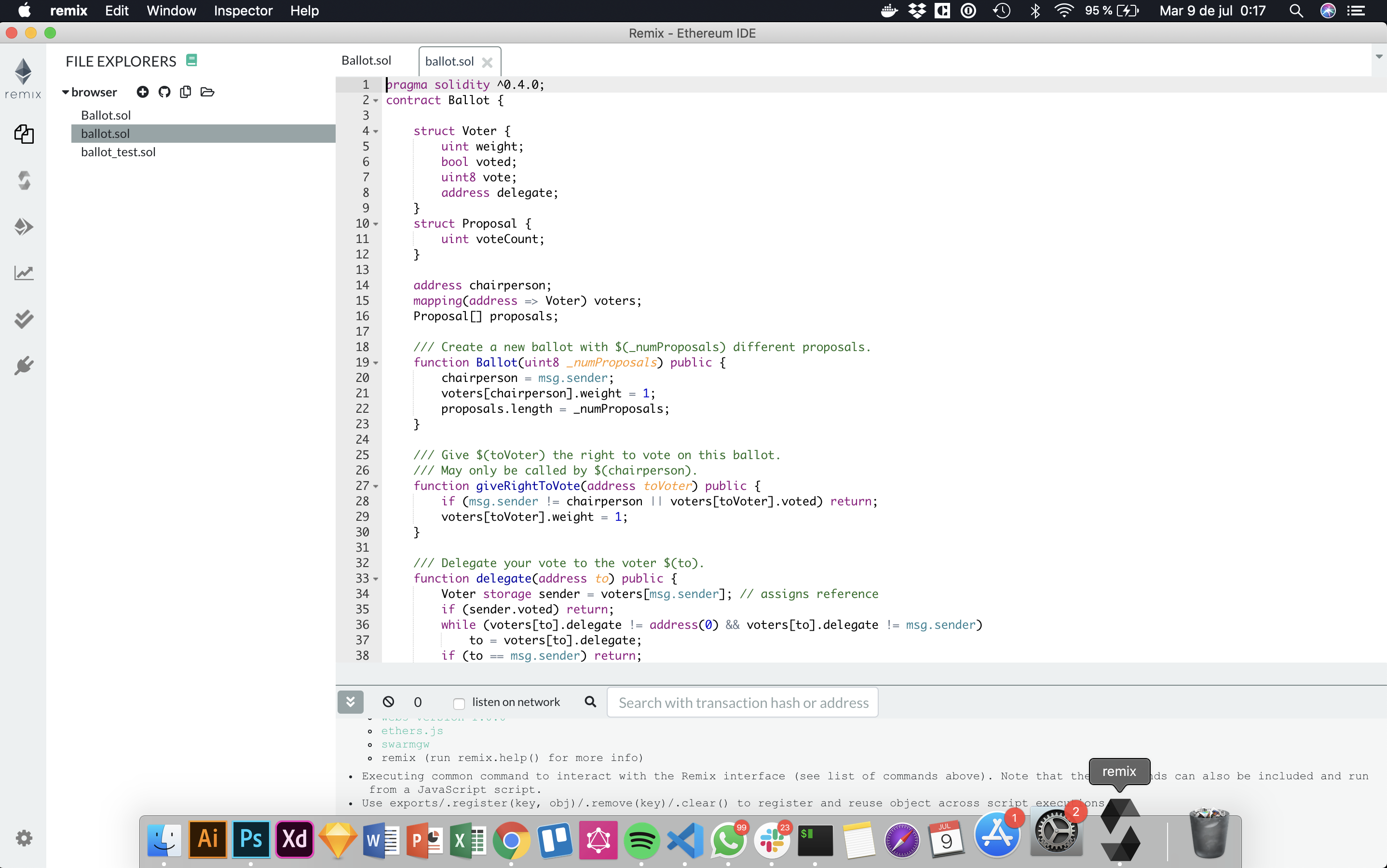Open the Testing double-check sidebar icon
The image size is (1387, 868).
pyautogui.click(x=24, y=319)
